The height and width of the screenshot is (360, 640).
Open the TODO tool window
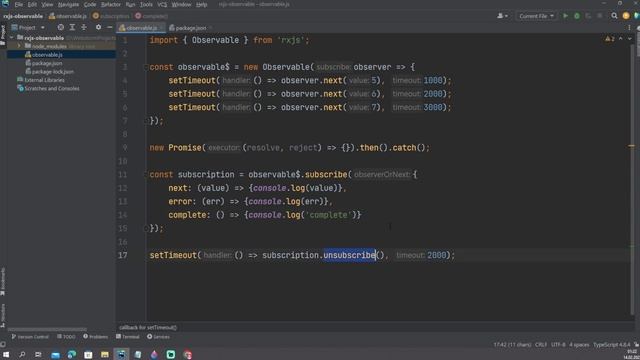click(66, 337)
